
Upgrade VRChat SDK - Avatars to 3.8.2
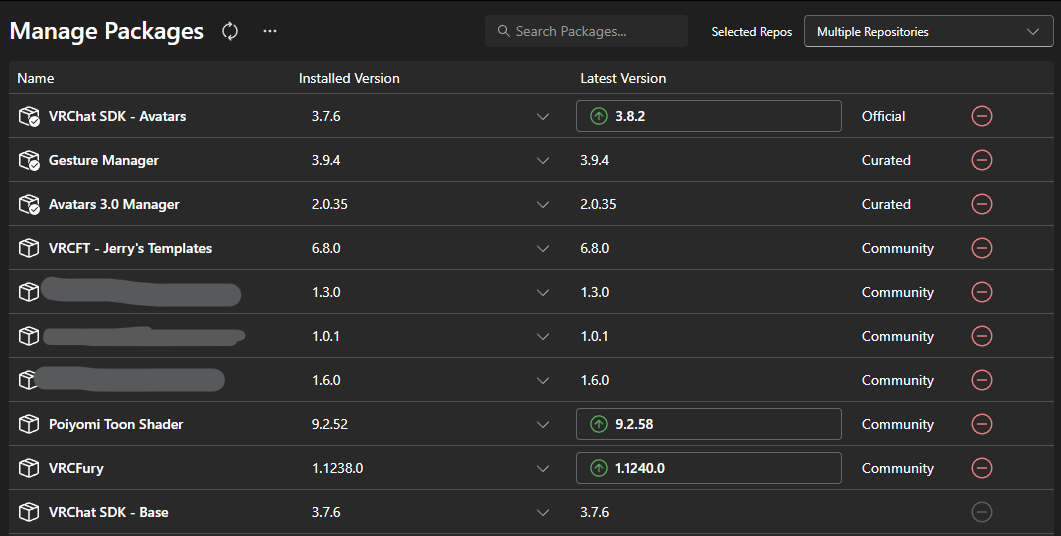(x=708, y=116)
